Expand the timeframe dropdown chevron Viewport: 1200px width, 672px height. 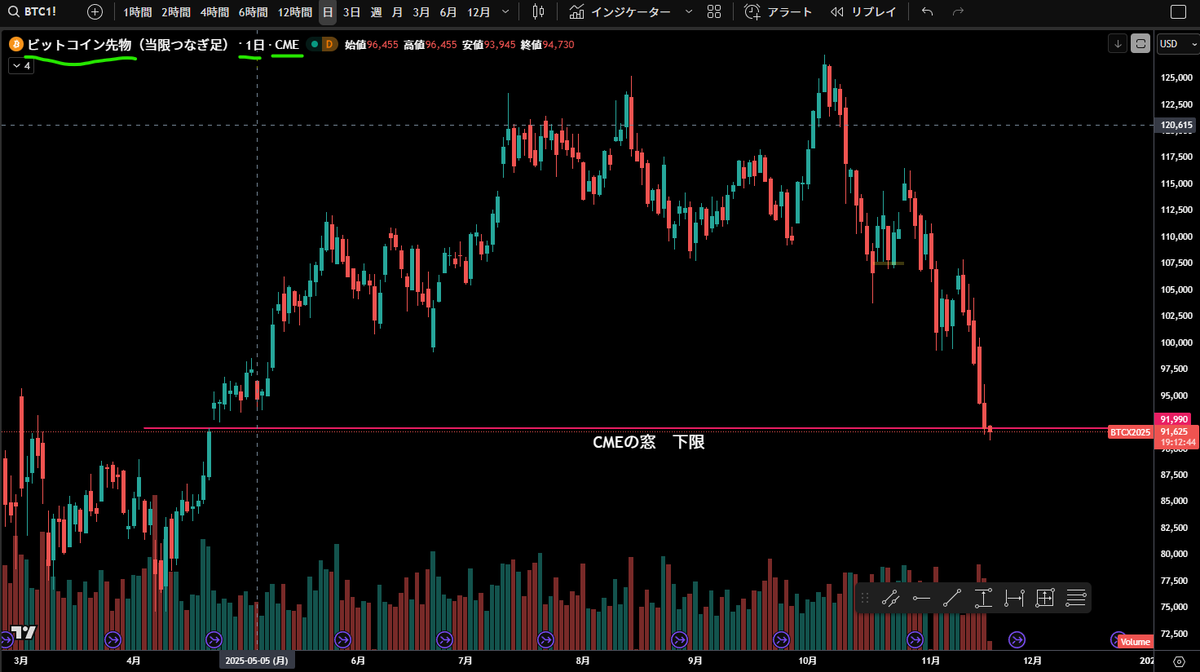tap(505, 12)
